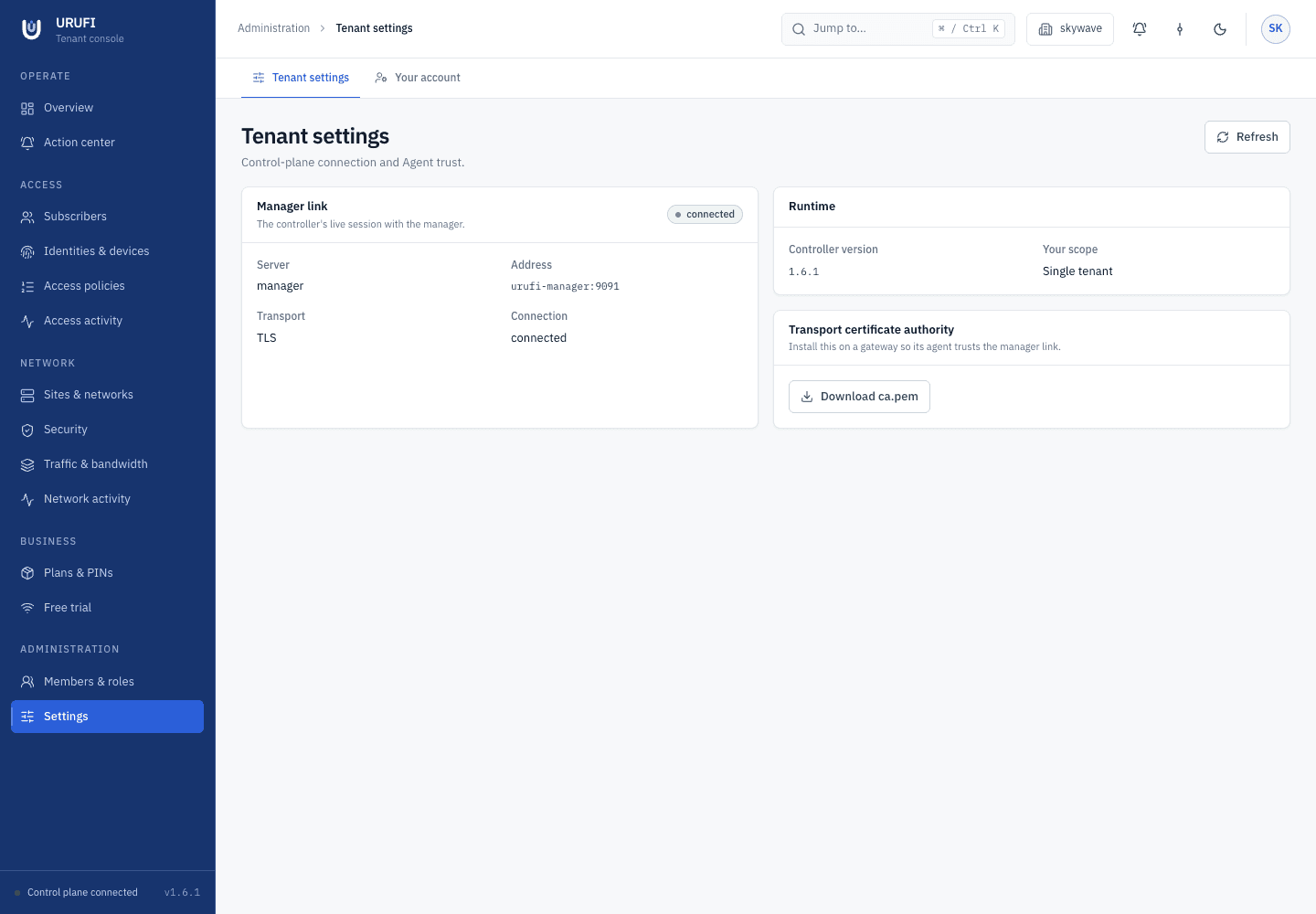Click the icon between bell and moon
This screenshot has width=1316, height=914.
pyautogui.click(x=1180, y=29)
